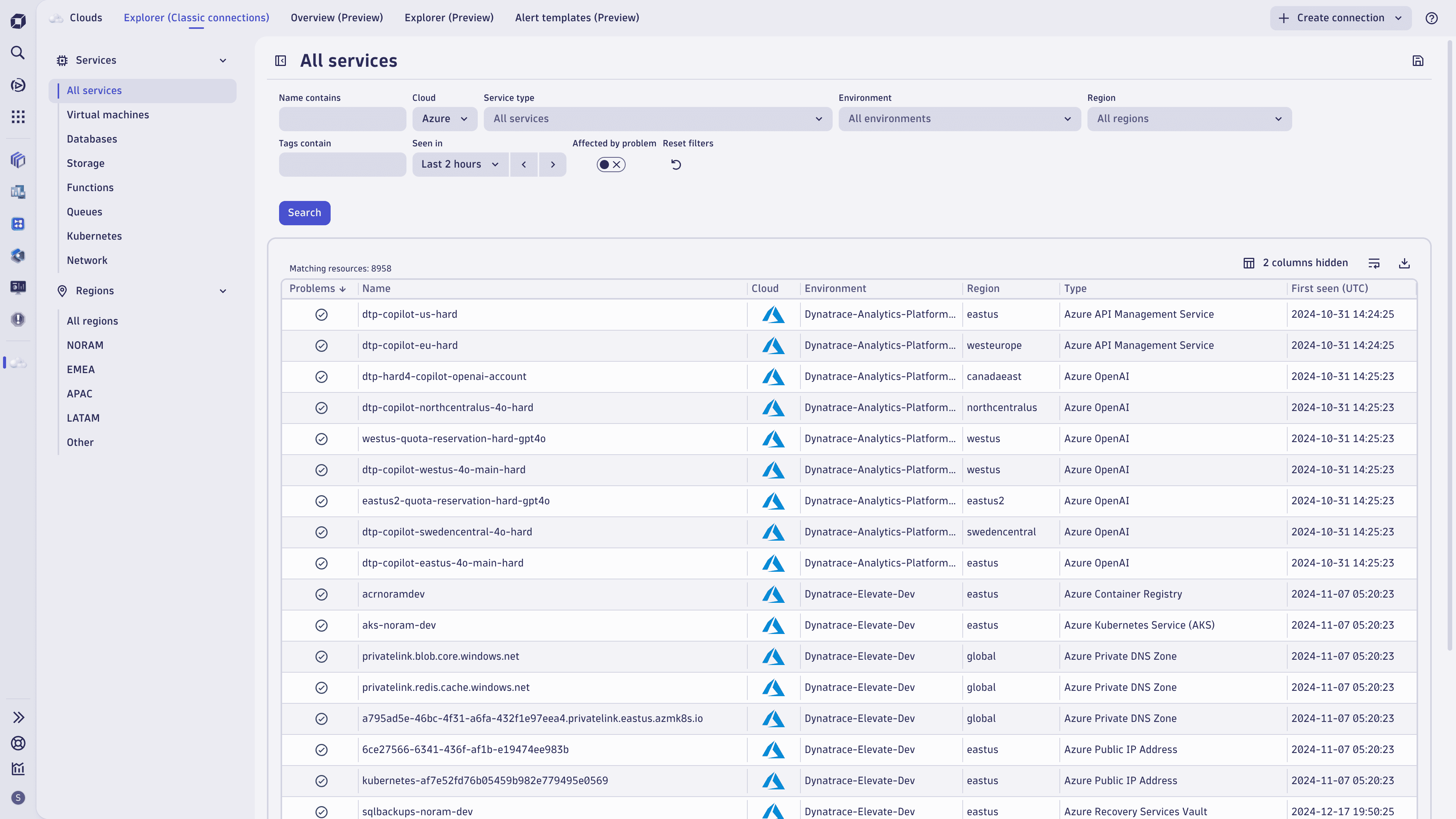This screenshot has width=1456, height=819.
Task: Click the healthy status icon for acrnoramdev
Action: [321, 594]
